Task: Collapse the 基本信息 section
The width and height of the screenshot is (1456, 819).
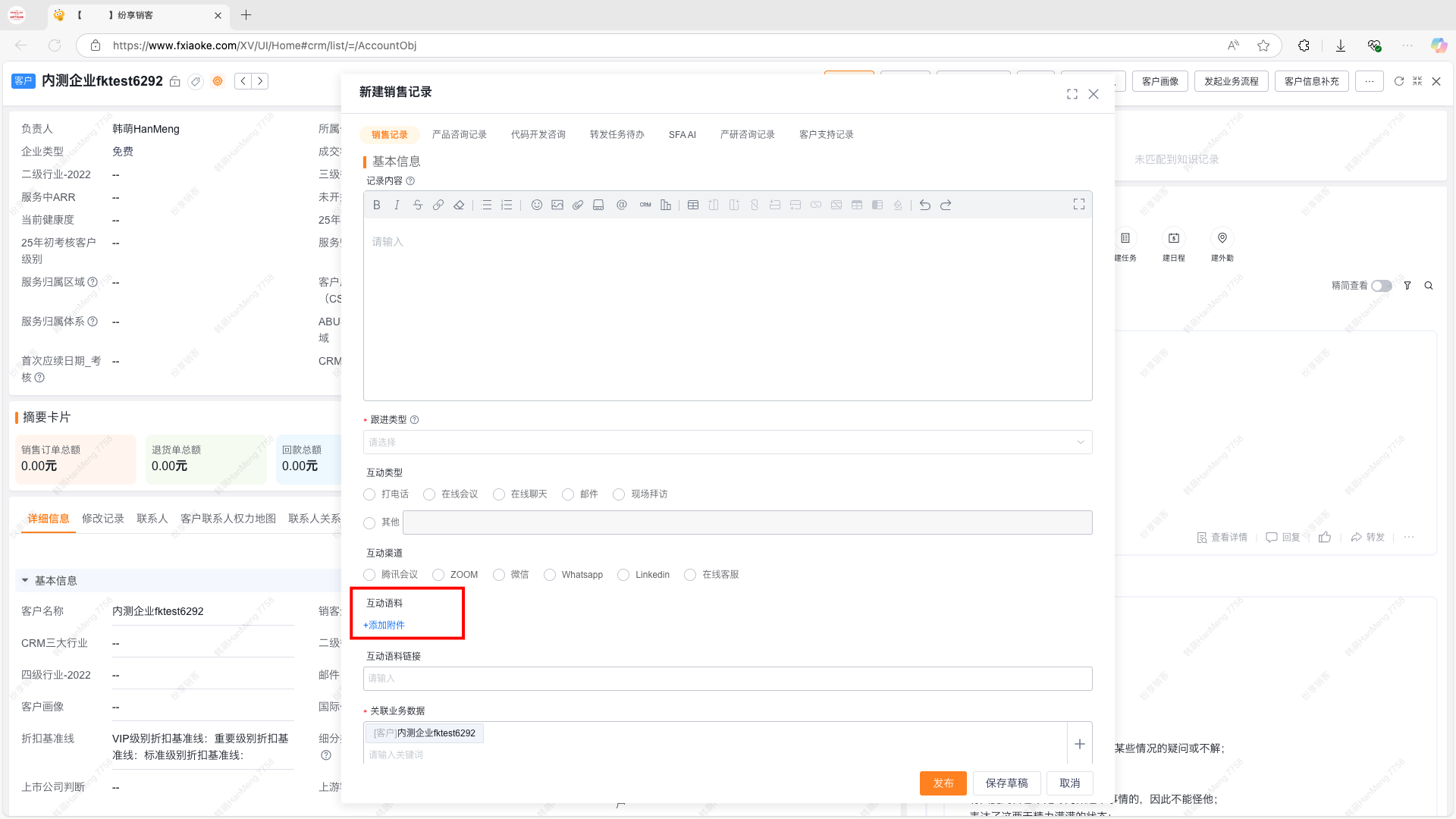Action: pos(25,581)
